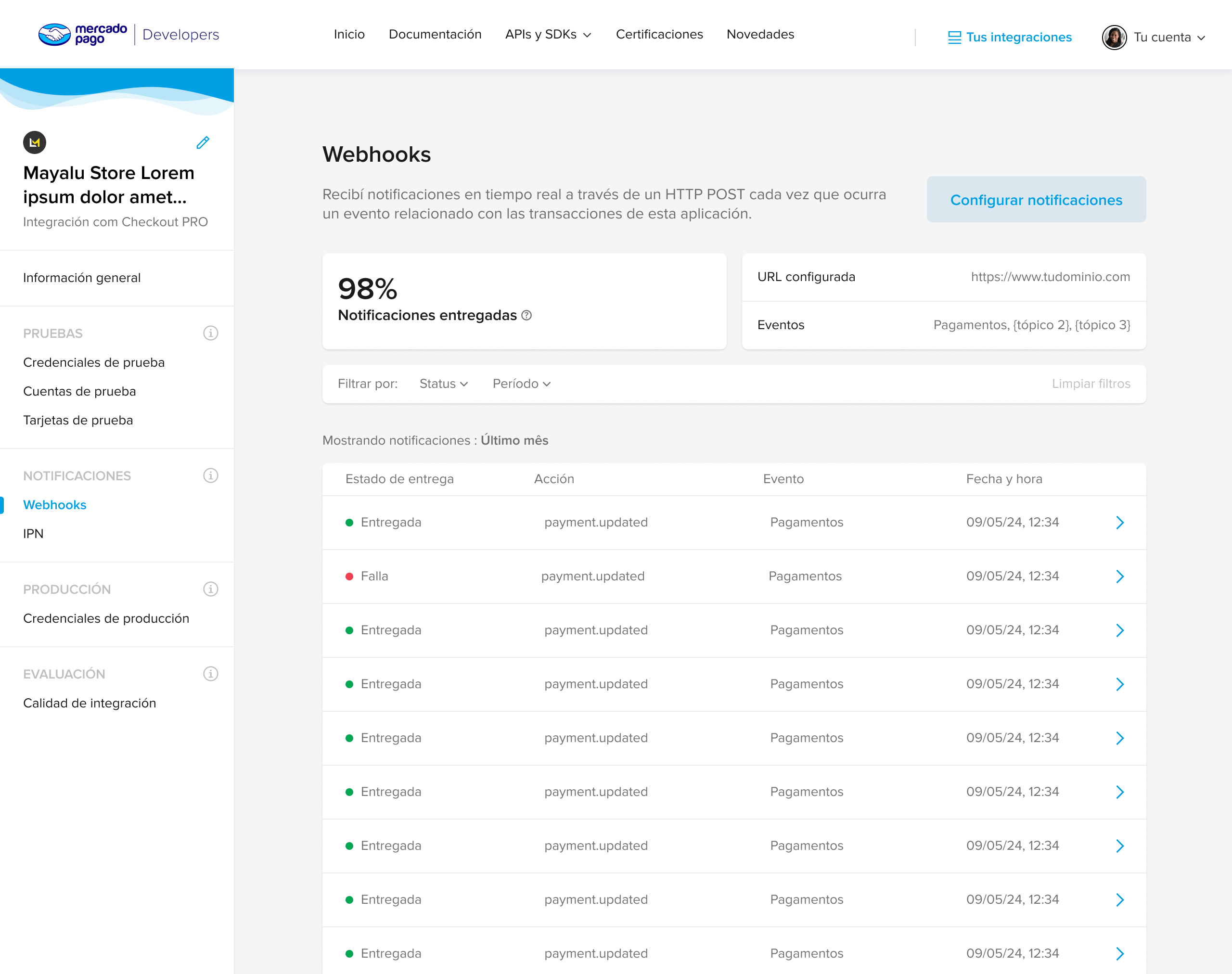Click the Fecha y hora column header

(x=1004, y=479)
